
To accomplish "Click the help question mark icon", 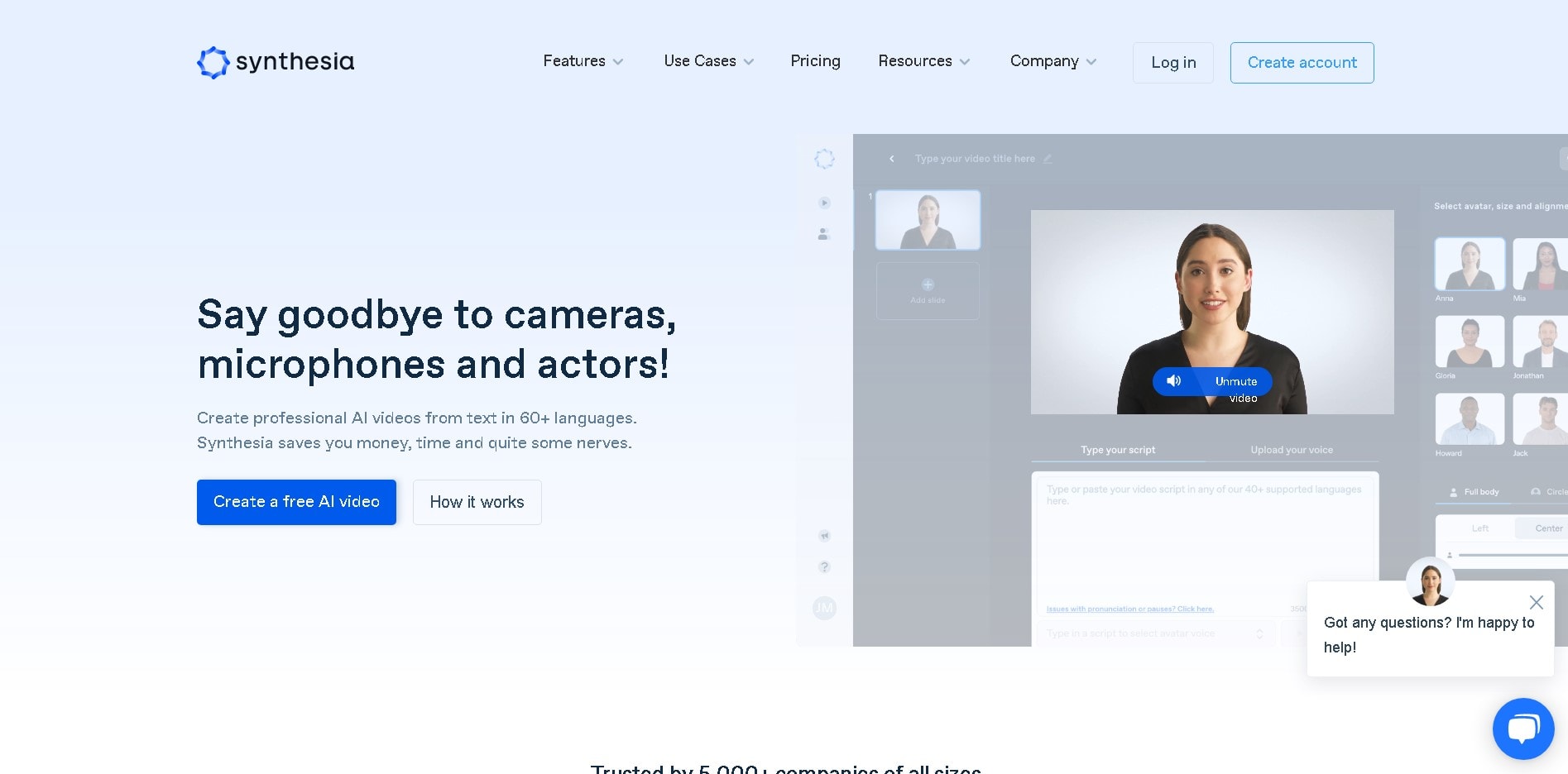I will coord(824,567).
